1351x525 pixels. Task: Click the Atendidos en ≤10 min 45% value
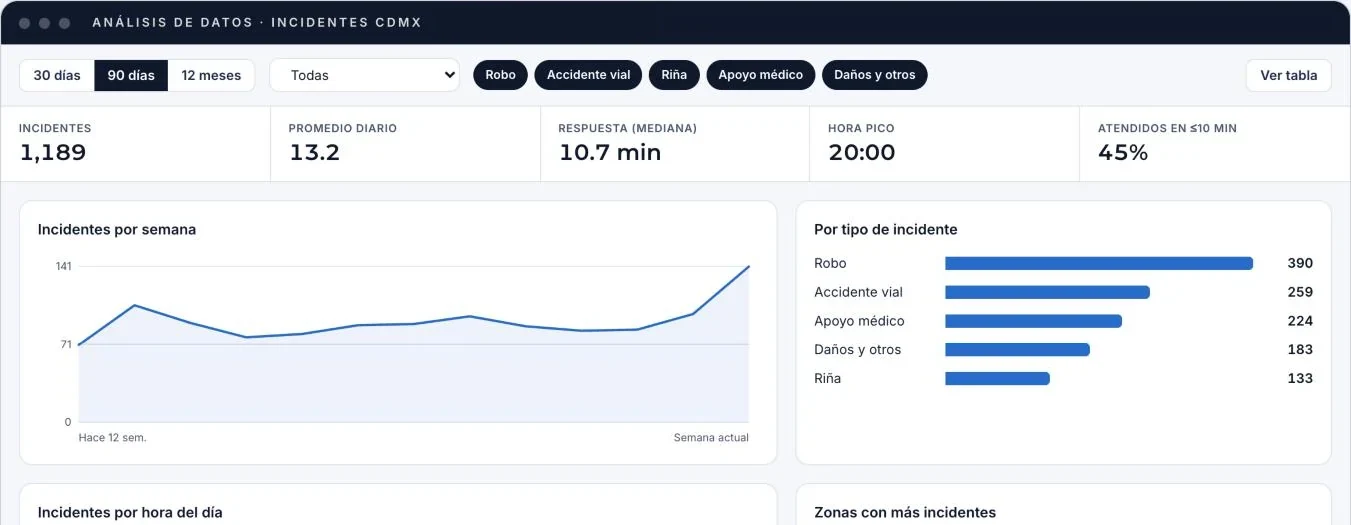tap(1123, 153)
